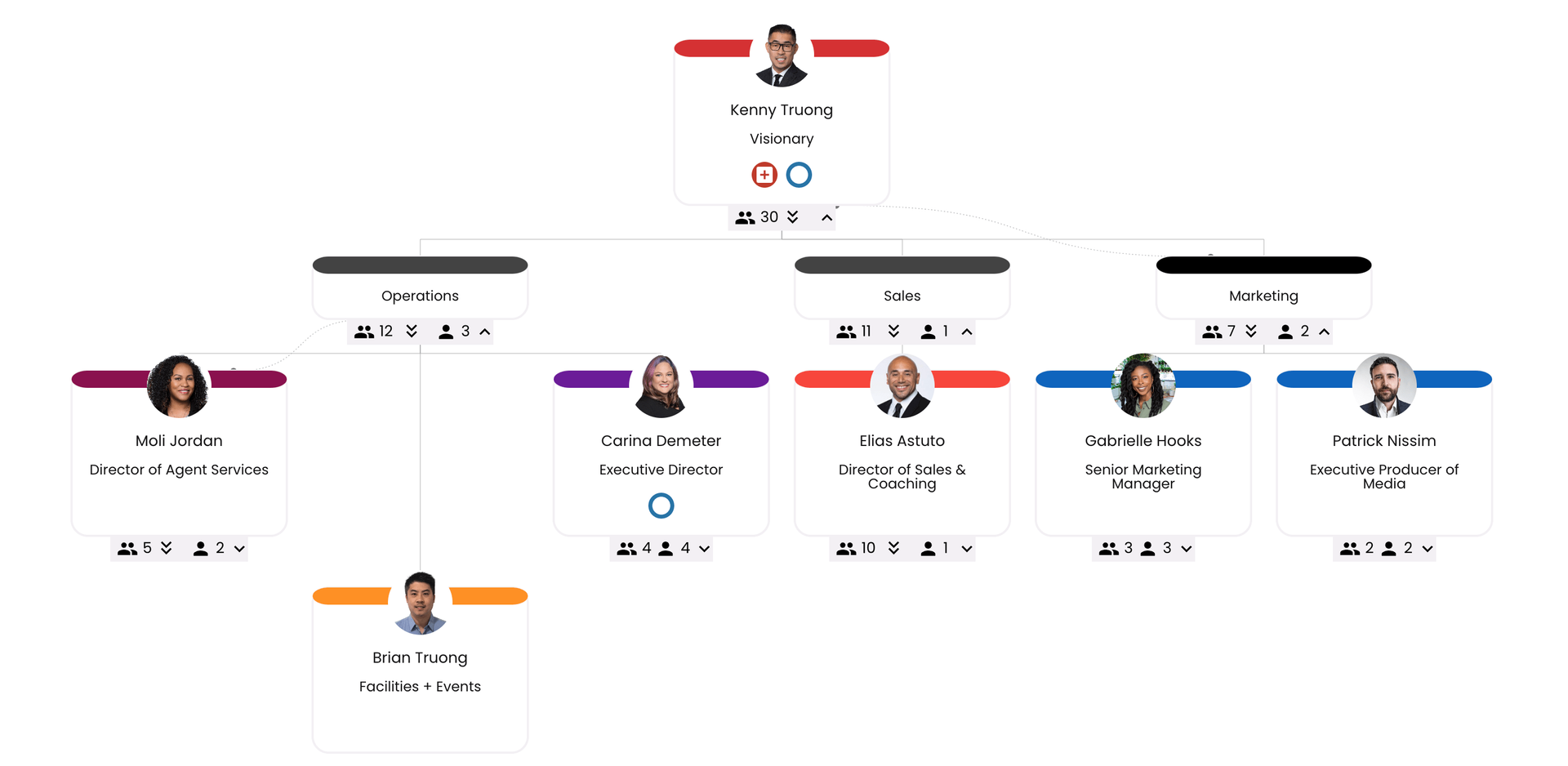Expand Elias Astuto's direct reports chevron
This screenshot has width=1568, height=766.
tap(967, 549)
